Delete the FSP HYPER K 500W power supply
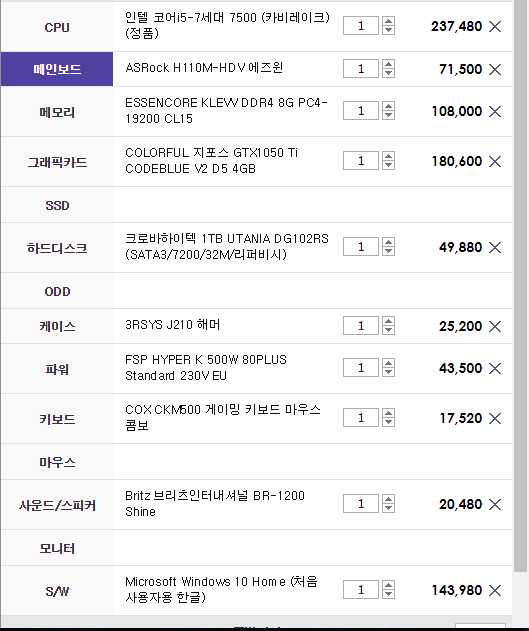Image resolution: width=529 pixels, height=631 pixels. [495, 368]
